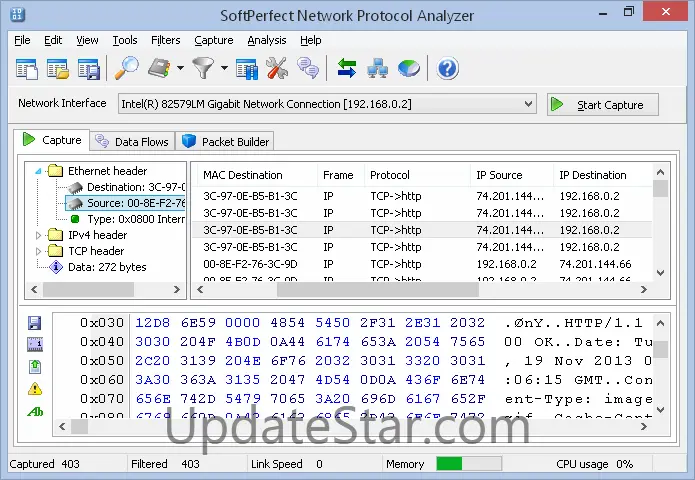This screenshot has width=695, height=480.
Task: Click hex view scroll up arrow
Action: (x=660, y=323)
